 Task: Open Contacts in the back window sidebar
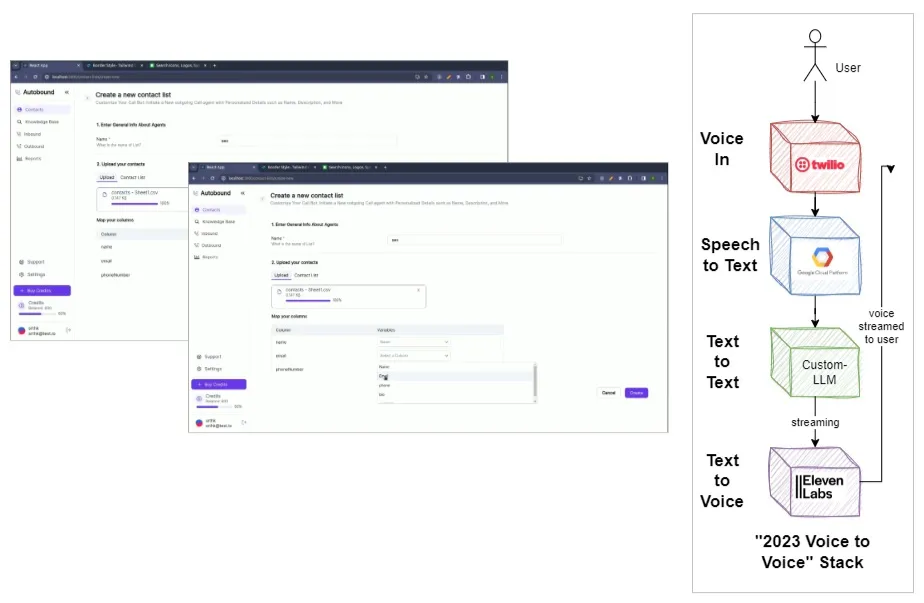(x=43, y=110)
